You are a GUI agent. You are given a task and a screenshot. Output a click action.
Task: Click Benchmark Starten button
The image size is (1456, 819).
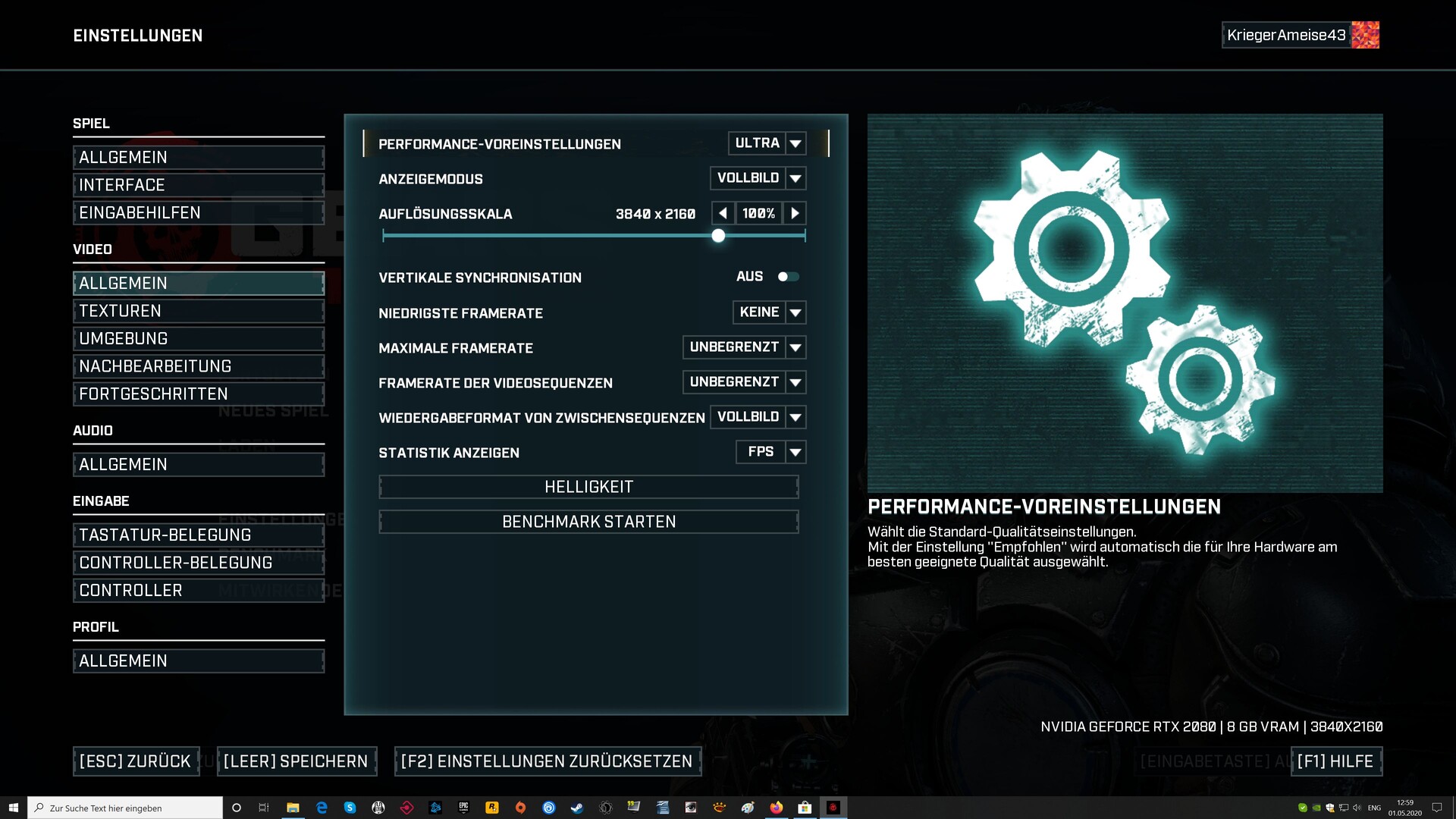click(588, 522)
